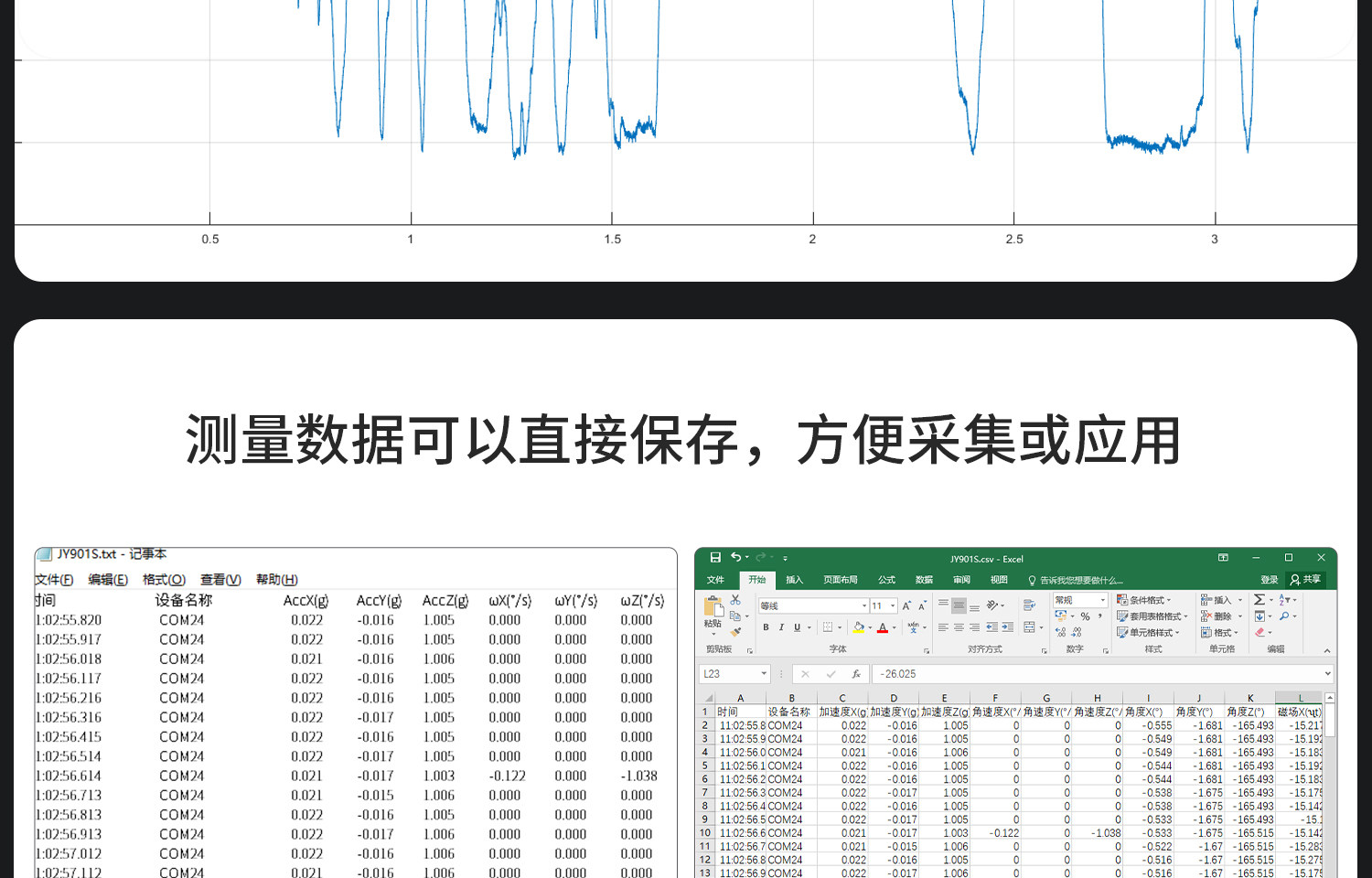1372x878 pixels.
Task: Click the Cut scissors icon in Excel's clipboard group
Action: tap(735, 600)
